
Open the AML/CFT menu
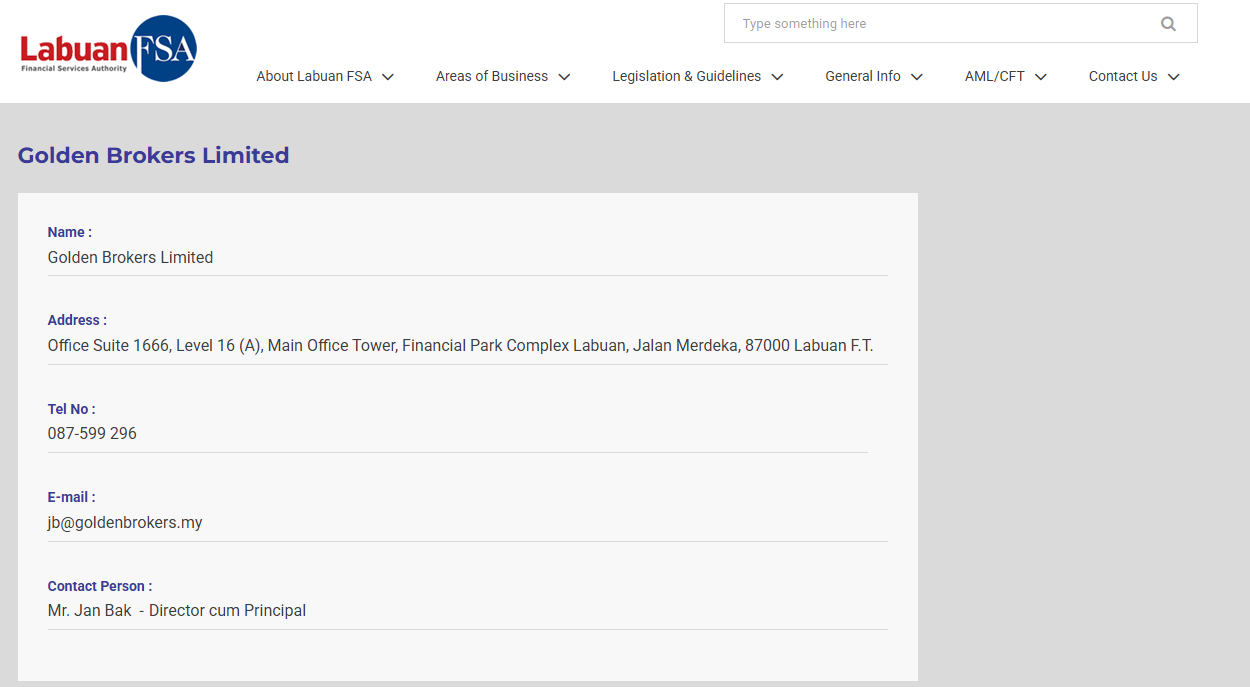[x=994, y=76]
